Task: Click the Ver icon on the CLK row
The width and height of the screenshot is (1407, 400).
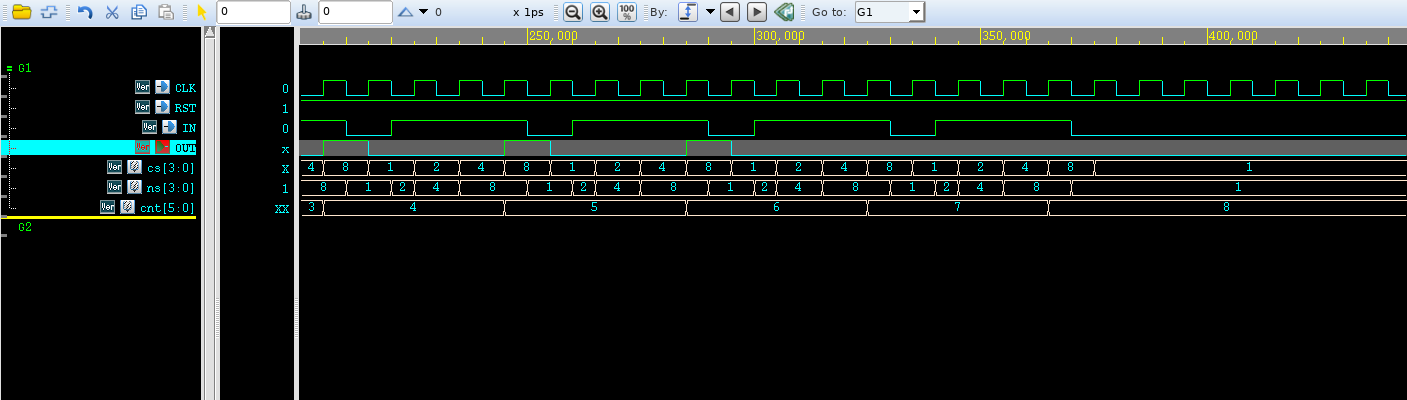Action: click(x=141, y=87)
